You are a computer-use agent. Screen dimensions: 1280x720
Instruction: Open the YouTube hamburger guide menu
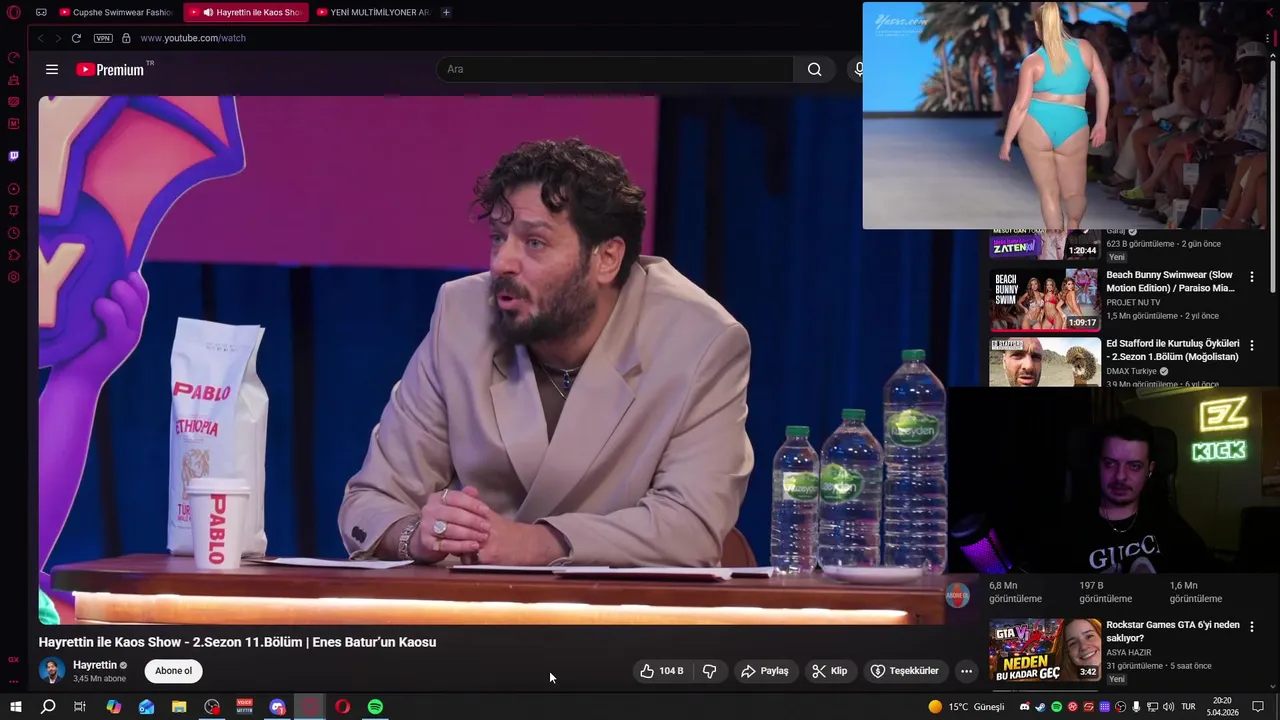(x=52, y=69)
